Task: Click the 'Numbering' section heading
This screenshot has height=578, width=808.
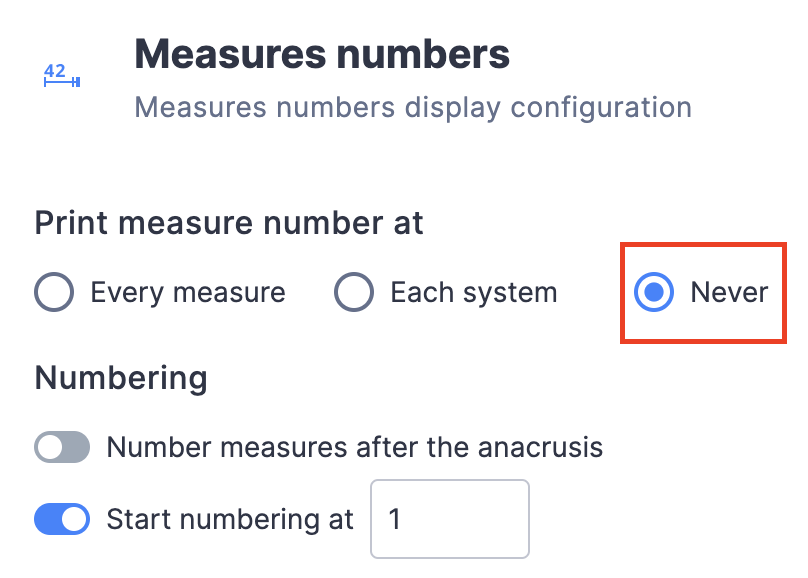Action: coord(120,378)
